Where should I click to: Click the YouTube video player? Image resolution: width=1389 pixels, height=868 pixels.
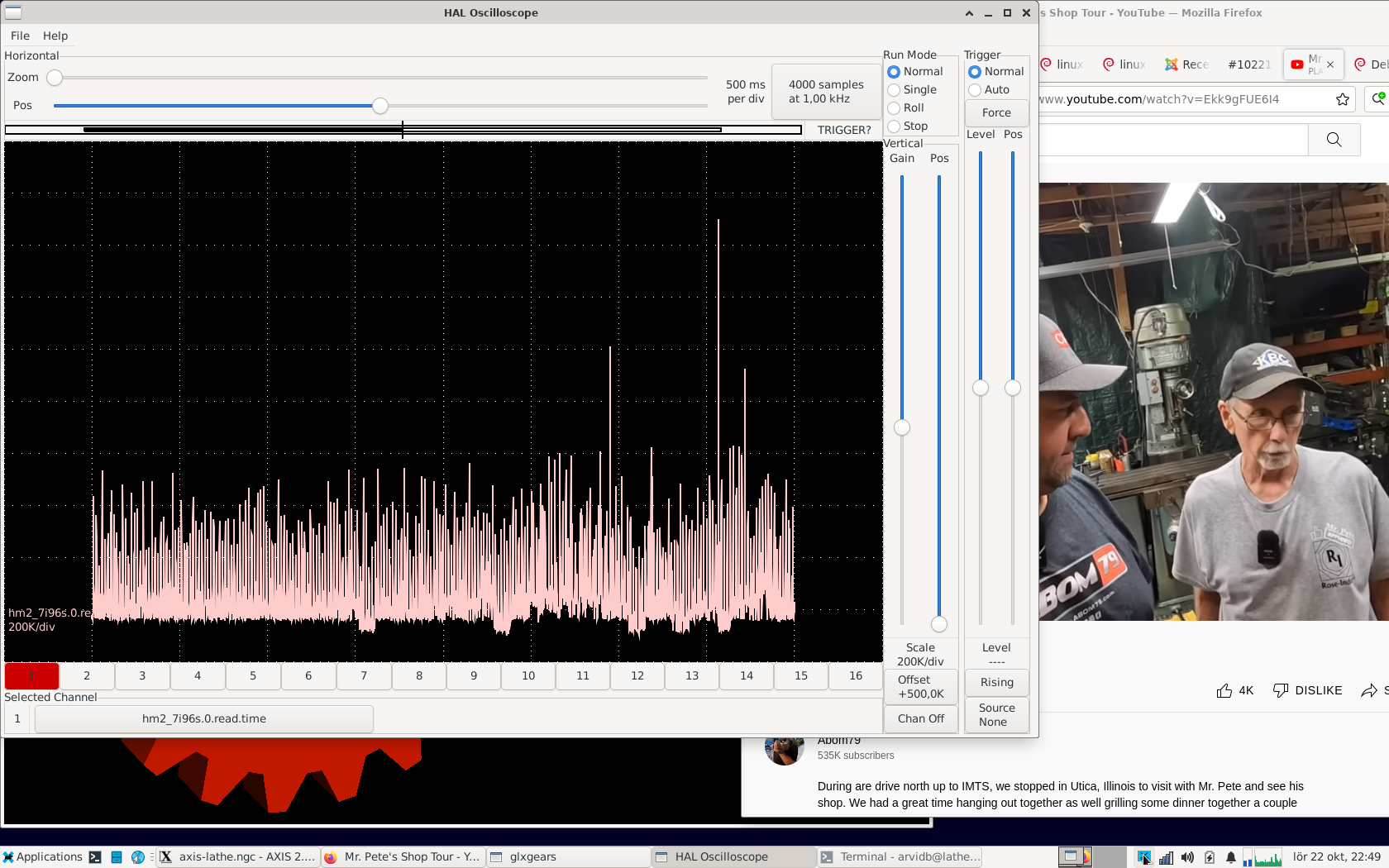click(x=1214, y=402)
